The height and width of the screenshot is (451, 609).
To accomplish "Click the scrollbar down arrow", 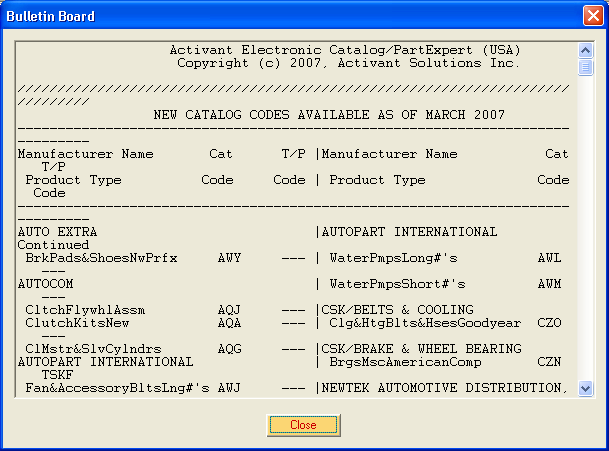I will tap(586, 389).
